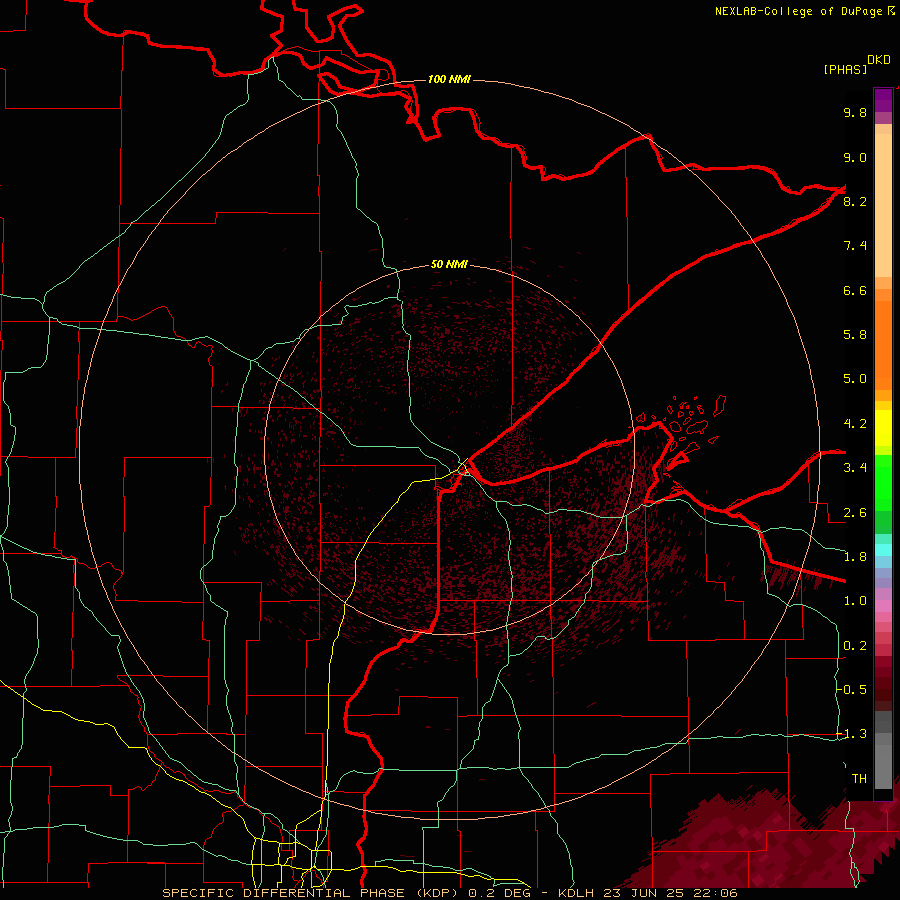Screen dimensions: 900x900
Task: Pick the cyan band on the color scale
Action: [883, 550]
